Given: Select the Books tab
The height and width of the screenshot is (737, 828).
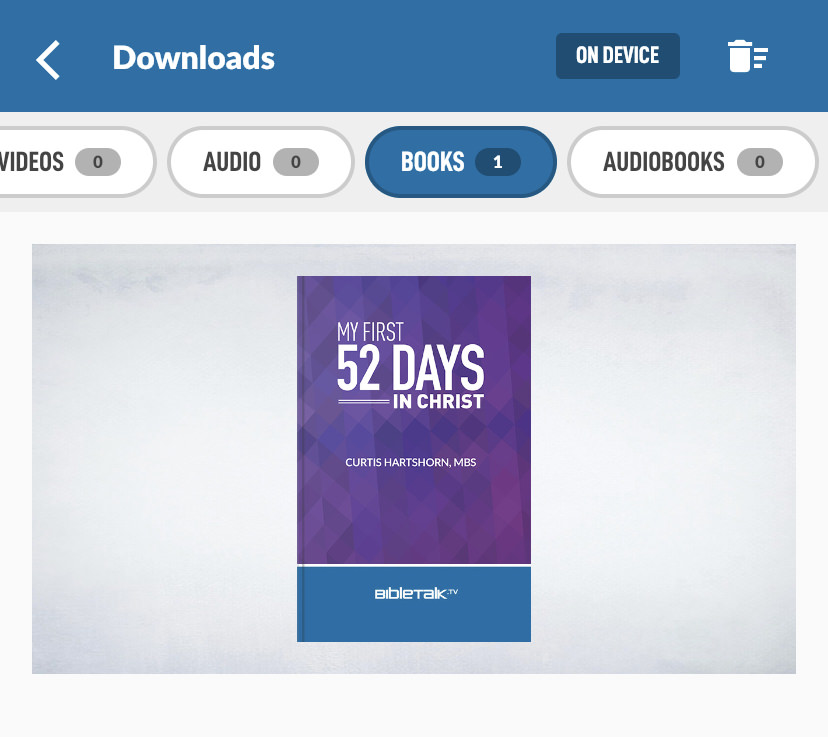Looking at the screenshot, I should coord(460,162).
